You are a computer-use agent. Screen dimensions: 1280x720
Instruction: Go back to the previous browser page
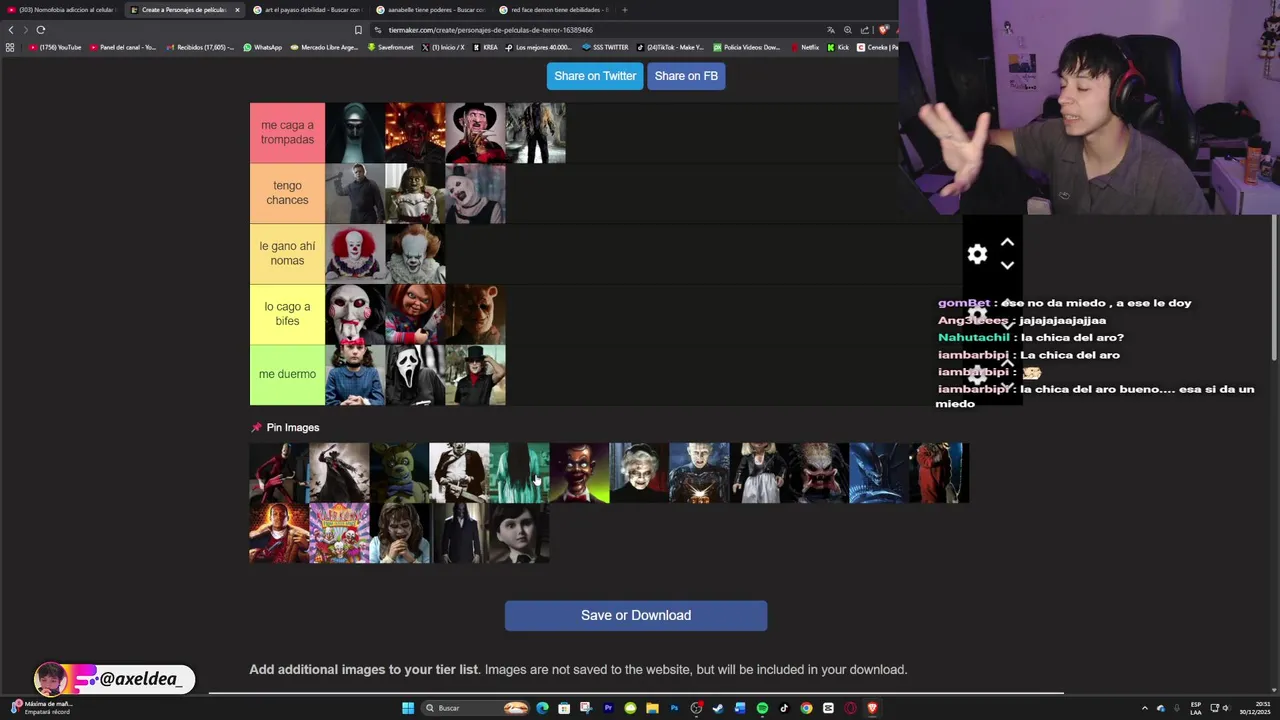[11, 30]
